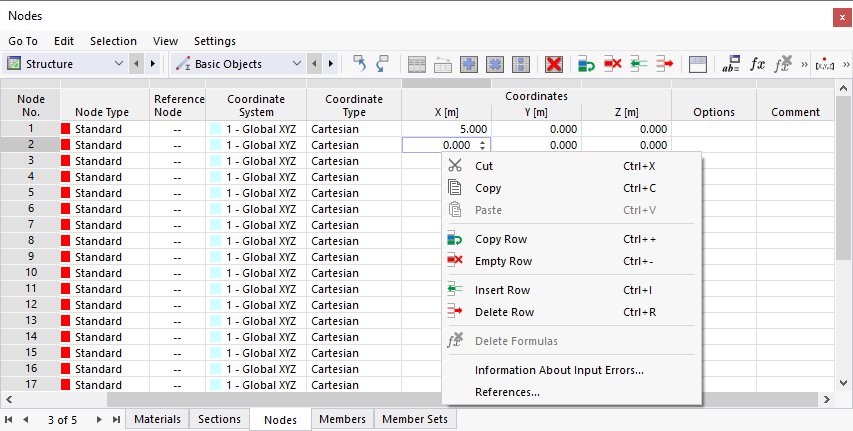This screenshot has height=431, width=853.
Task: Go to the previous table beside '3 of 5'
Action: point(26,420)
